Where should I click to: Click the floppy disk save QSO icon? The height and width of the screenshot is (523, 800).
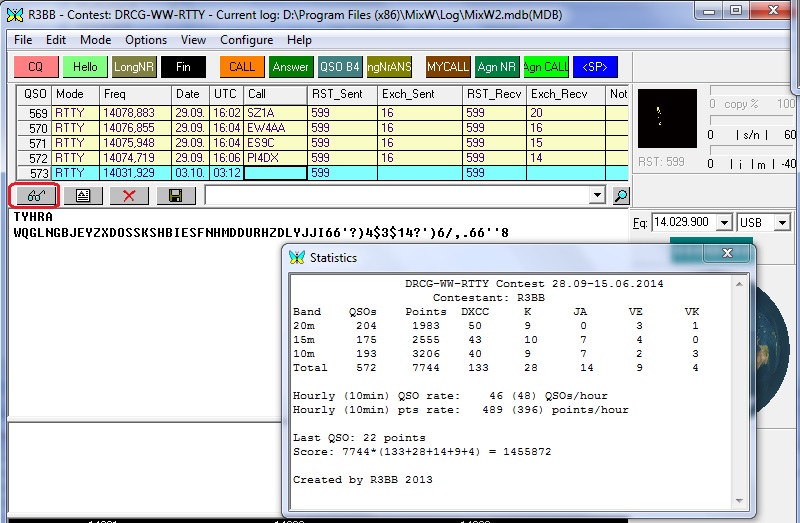click(x=175, y=196)
